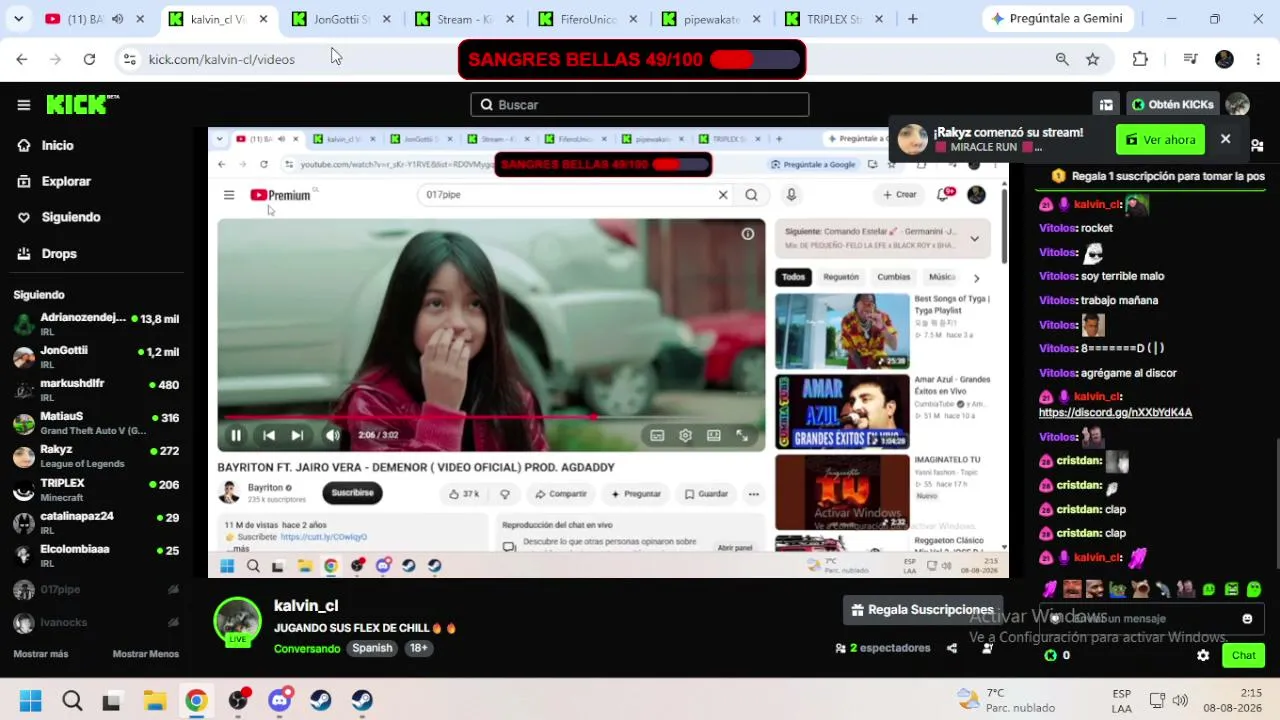
Task: Open Chrome extensions puzzle icon
Action: click(x=1140, y=59)
